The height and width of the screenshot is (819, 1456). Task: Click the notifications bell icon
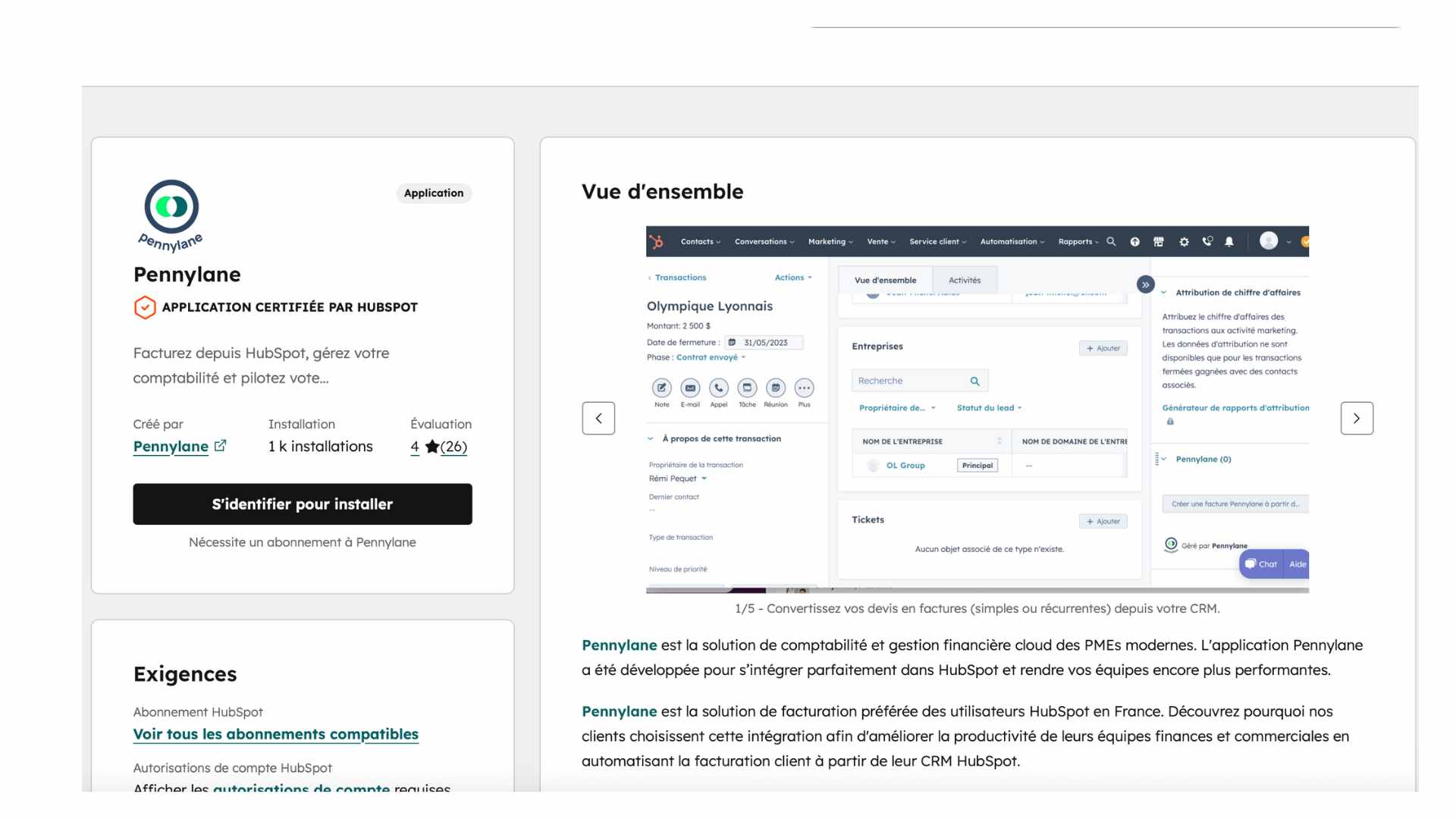tap(1229, 242)
